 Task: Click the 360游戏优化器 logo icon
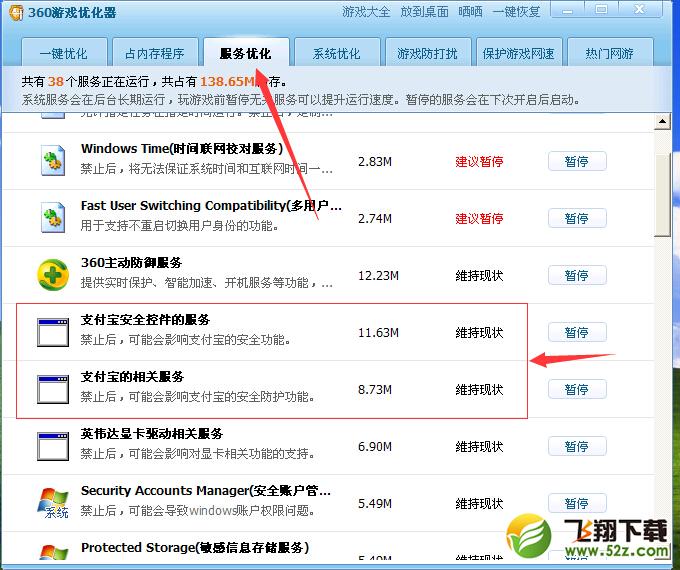(x=16, y=12)
